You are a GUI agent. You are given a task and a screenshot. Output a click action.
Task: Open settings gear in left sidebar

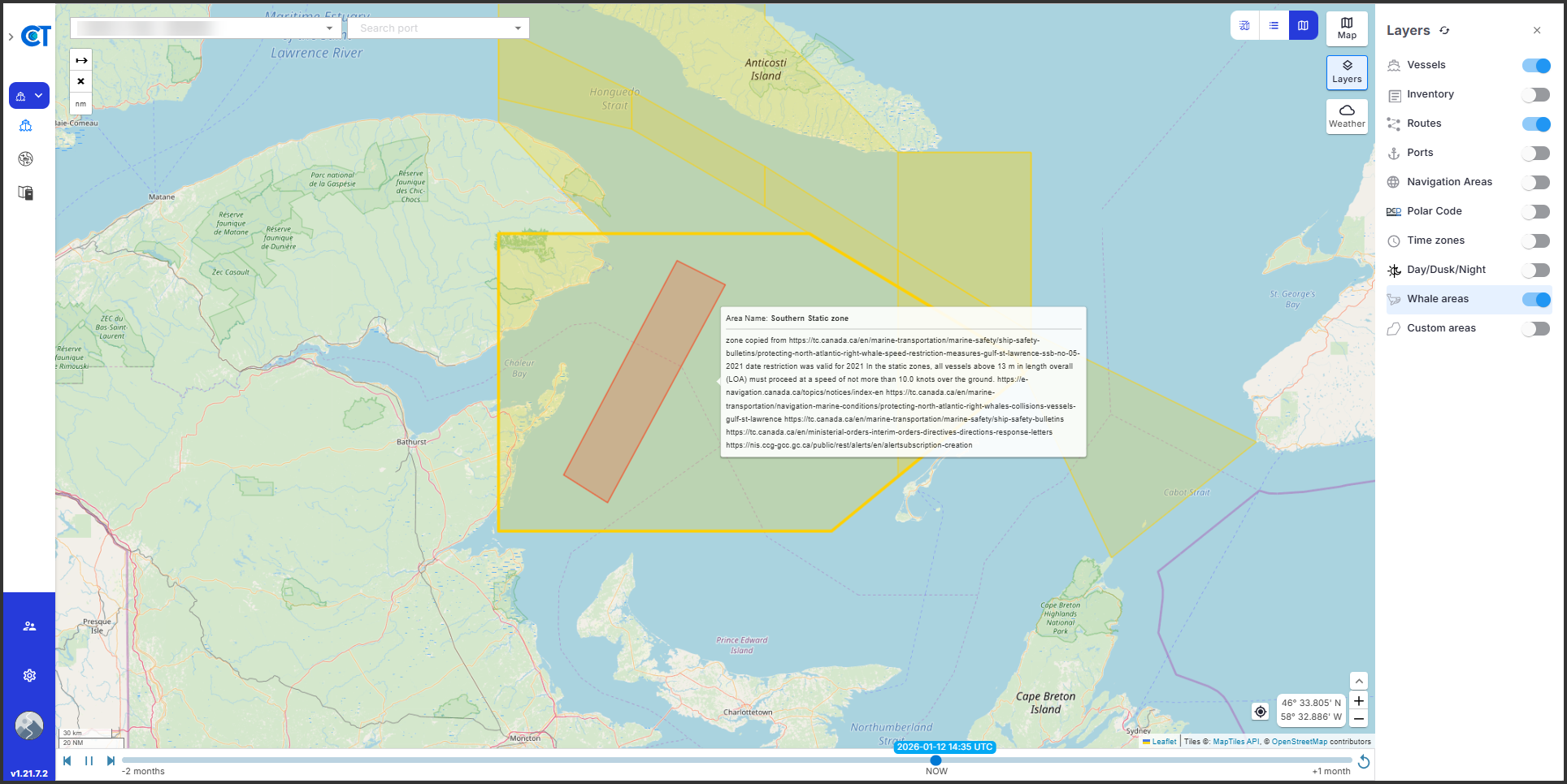coord(29,676)
